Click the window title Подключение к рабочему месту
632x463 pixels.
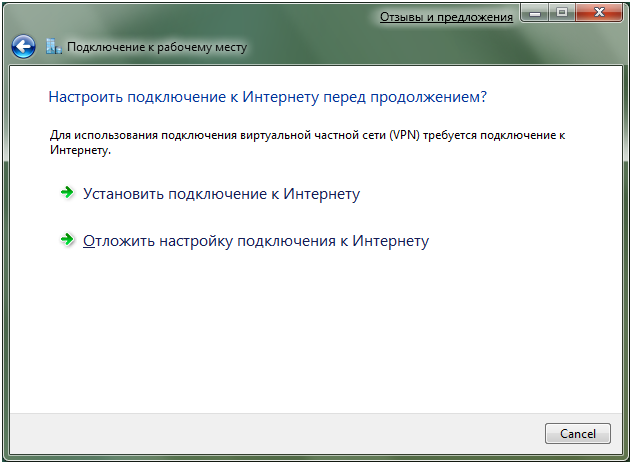[x=157, y=47]
